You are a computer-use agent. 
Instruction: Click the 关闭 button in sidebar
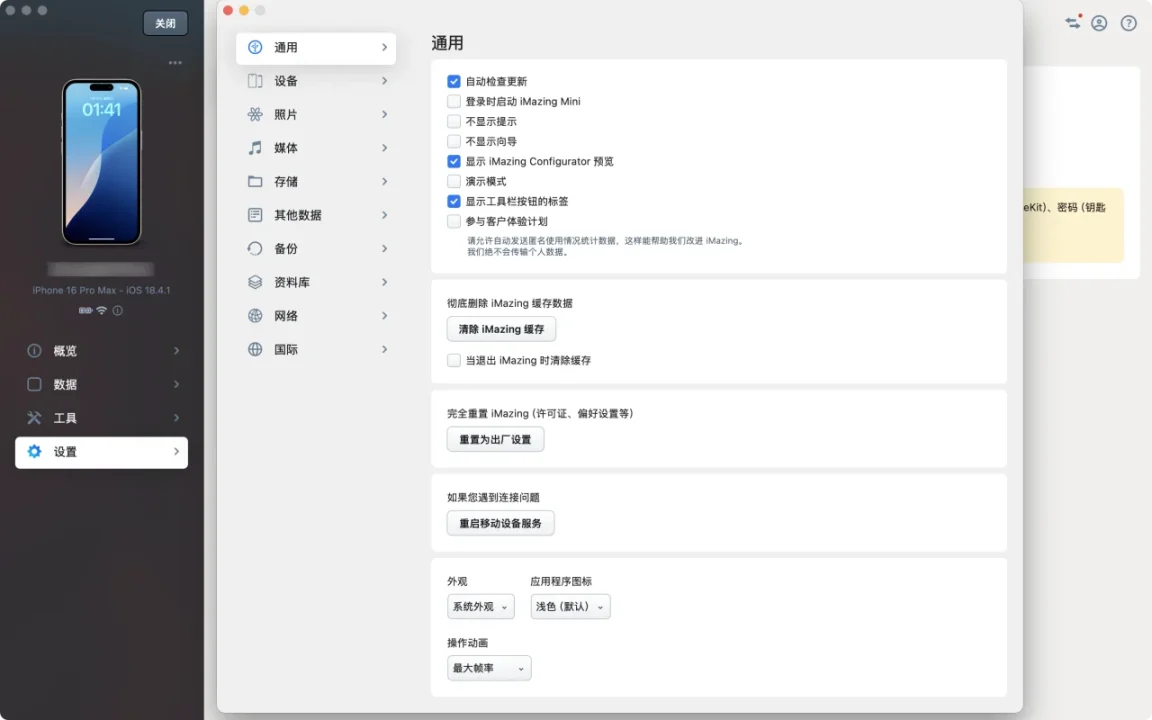[x=165, y=24]
